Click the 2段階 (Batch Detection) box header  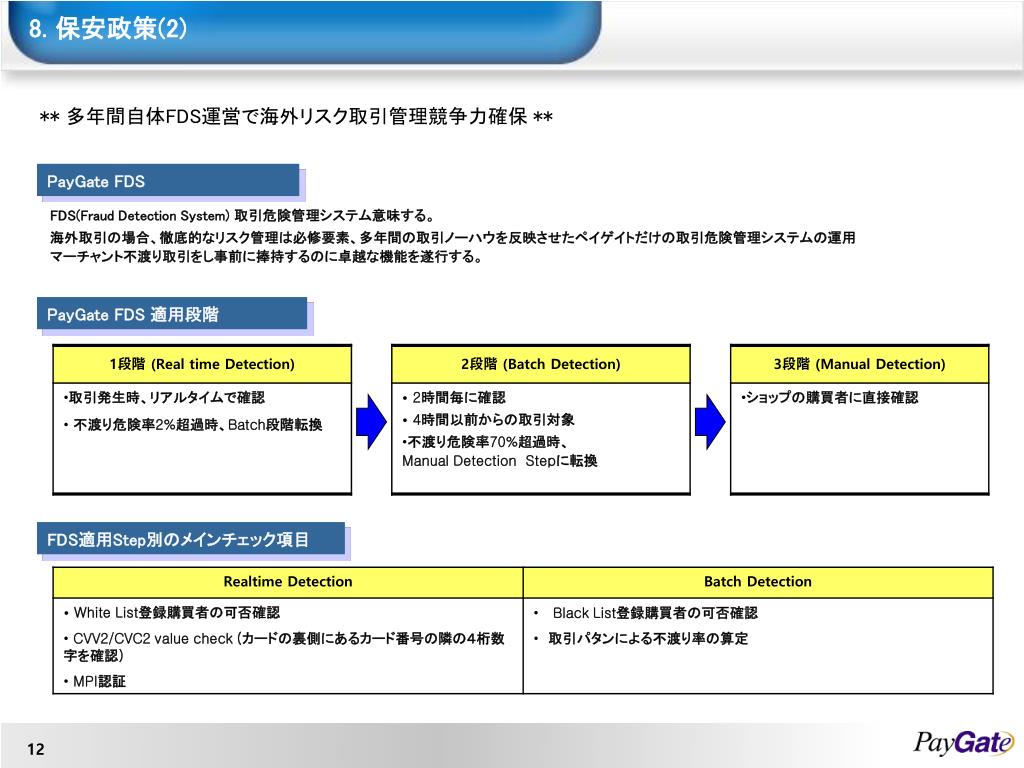coord(541,364)
